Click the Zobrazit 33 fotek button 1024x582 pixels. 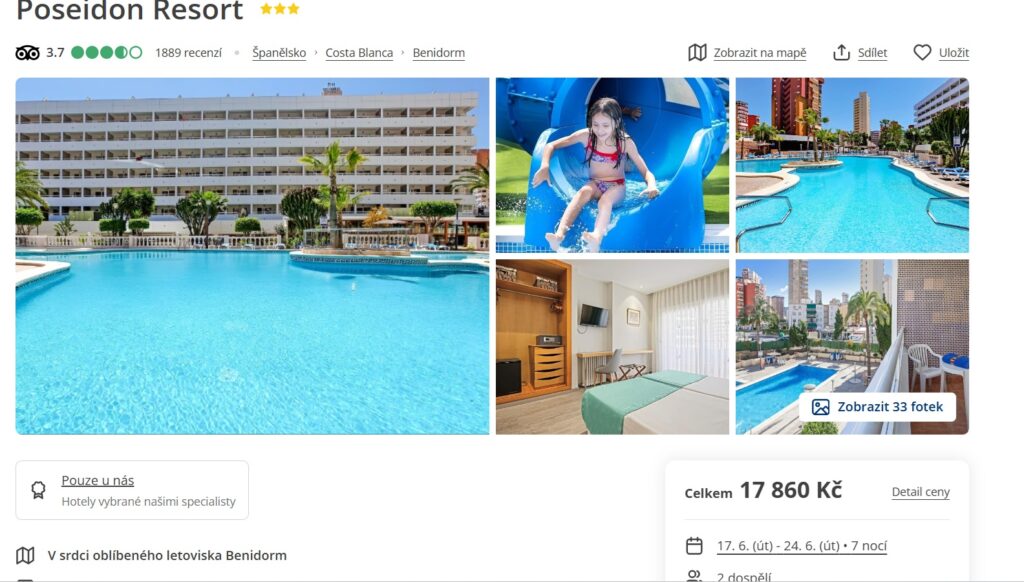(877, 407)
